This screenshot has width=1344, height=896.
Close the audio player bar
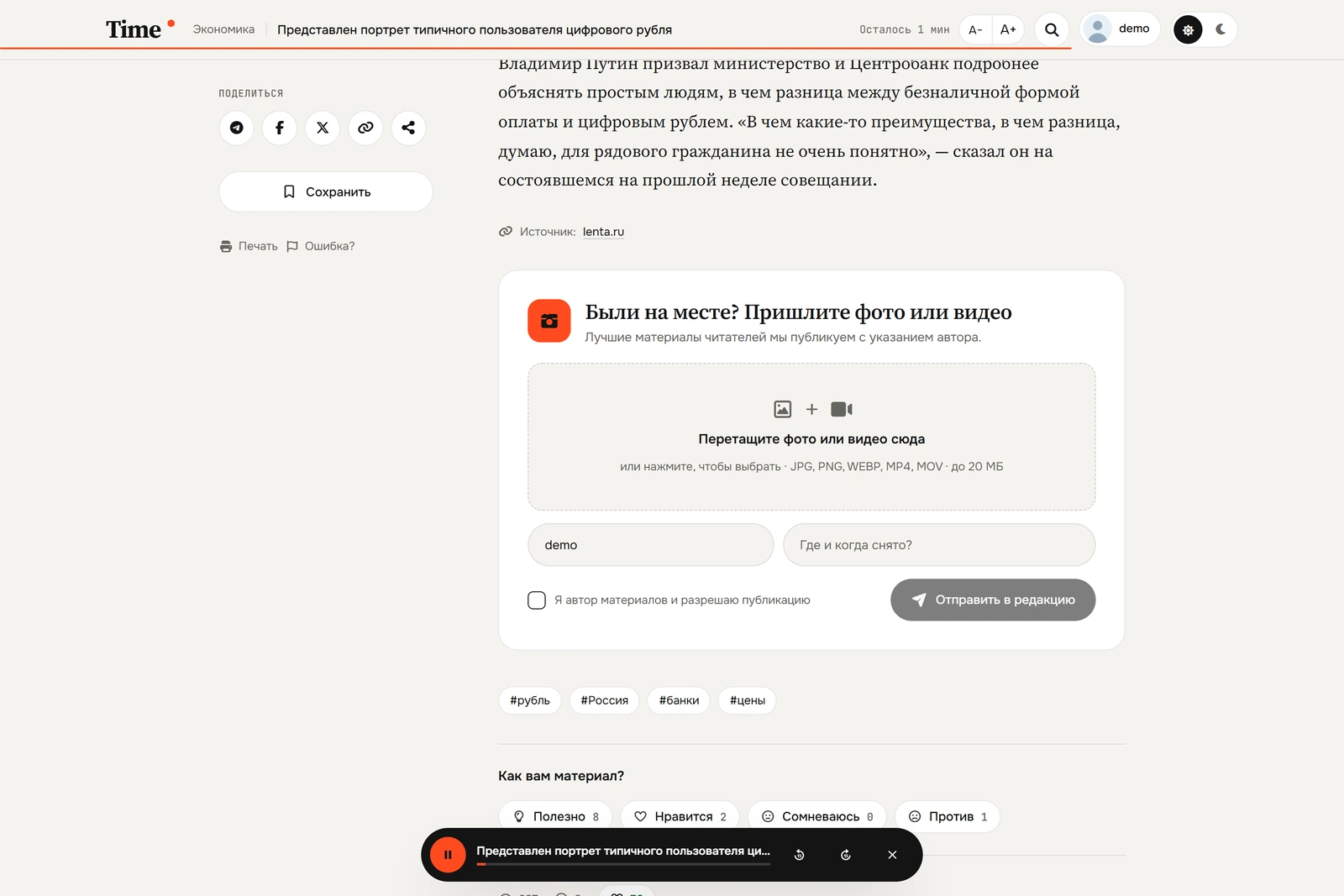tap(892, 855)
